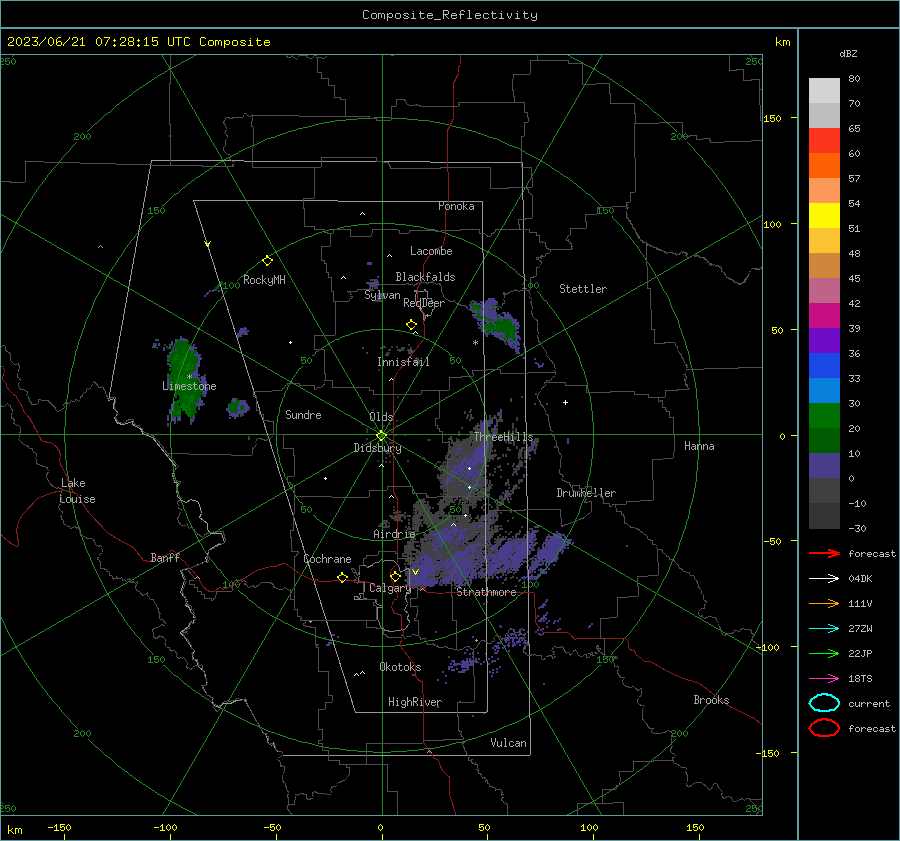Image resolution: width=900 pixels, height=841 pixels.
Task: Click the orange 111V arrow legend symbol
Action: pyautogui.click(x=824, y=603)
